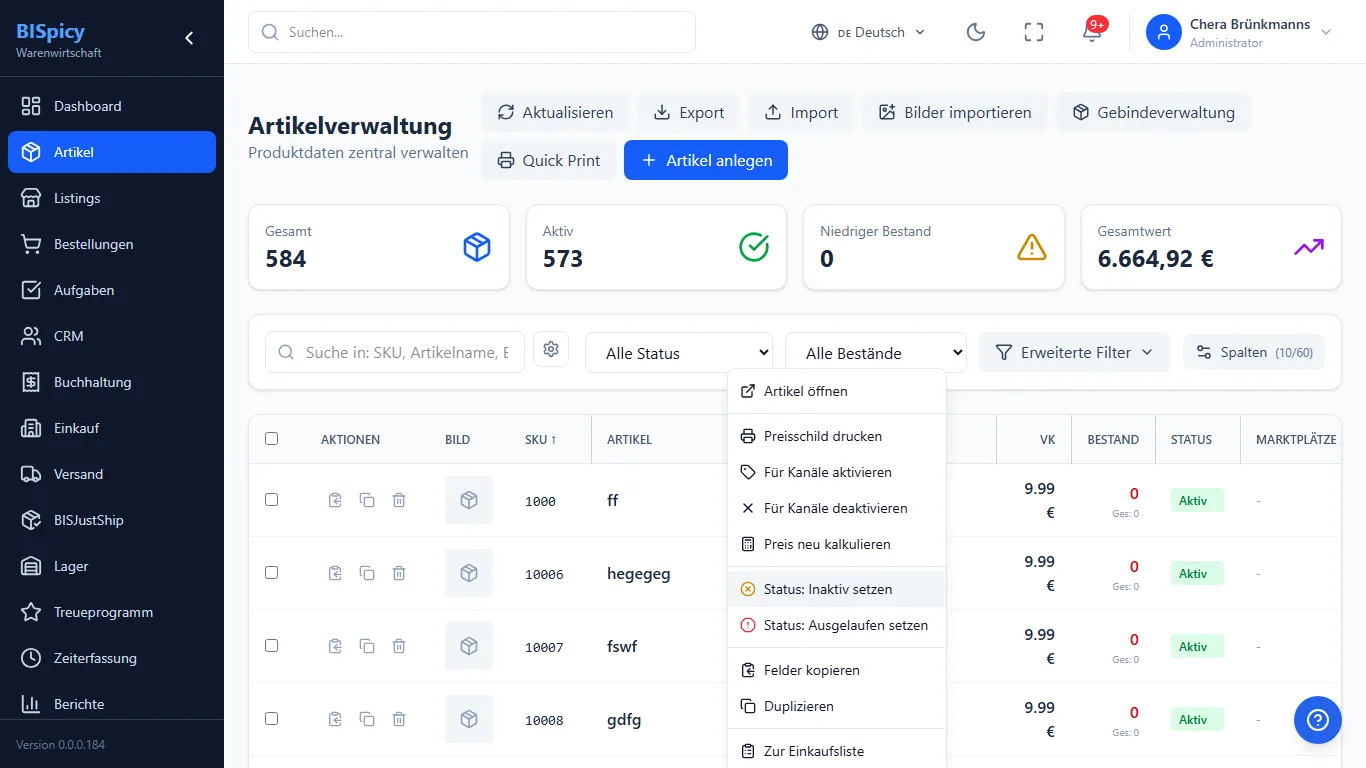The width and height of the screenshot is (1366, 768).
Task: Open Zeiterfassung in the sidebar
Action: [x=112, y=658]
